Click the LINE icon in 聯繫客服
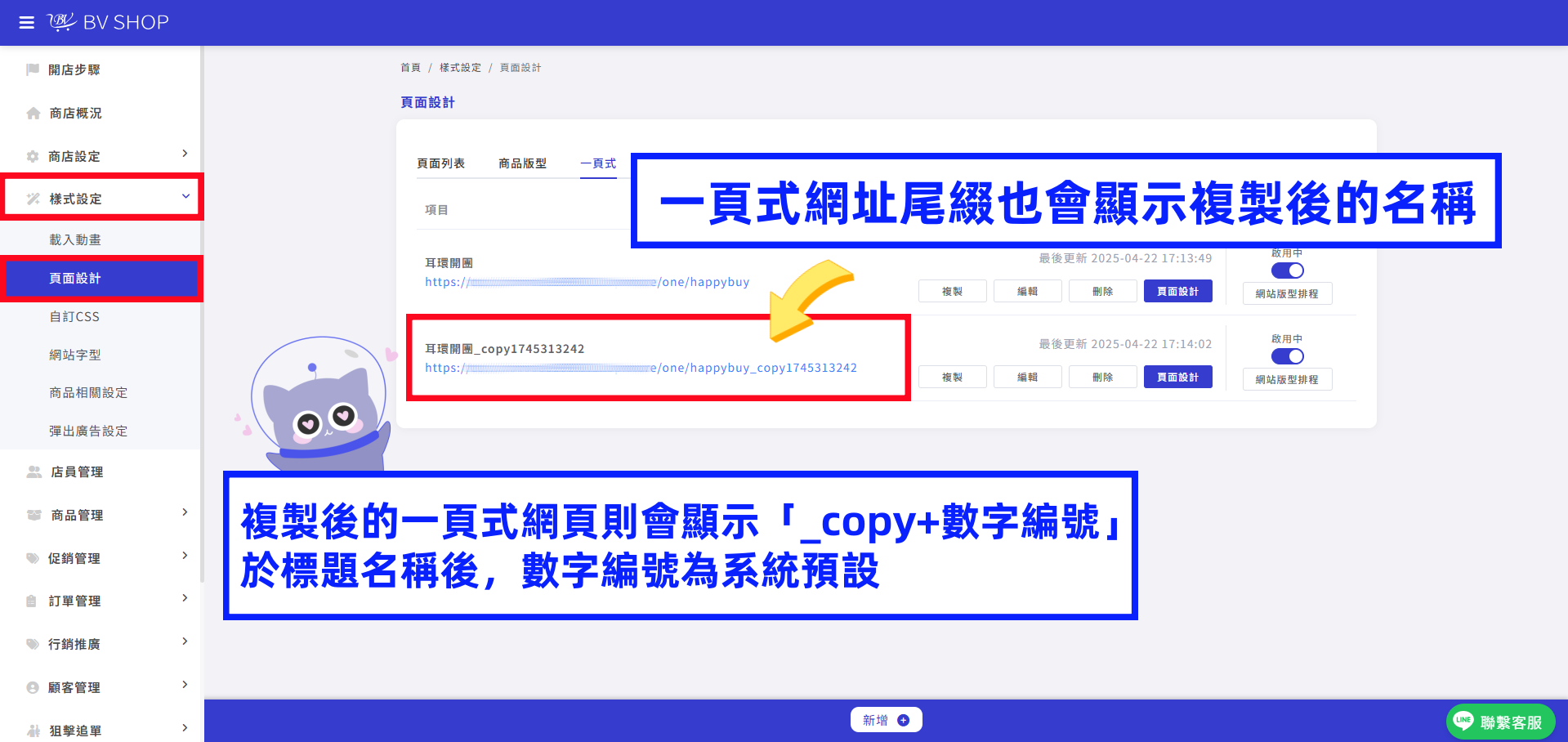Screen dimensions: 1568x742 (x=1463, y=721)
